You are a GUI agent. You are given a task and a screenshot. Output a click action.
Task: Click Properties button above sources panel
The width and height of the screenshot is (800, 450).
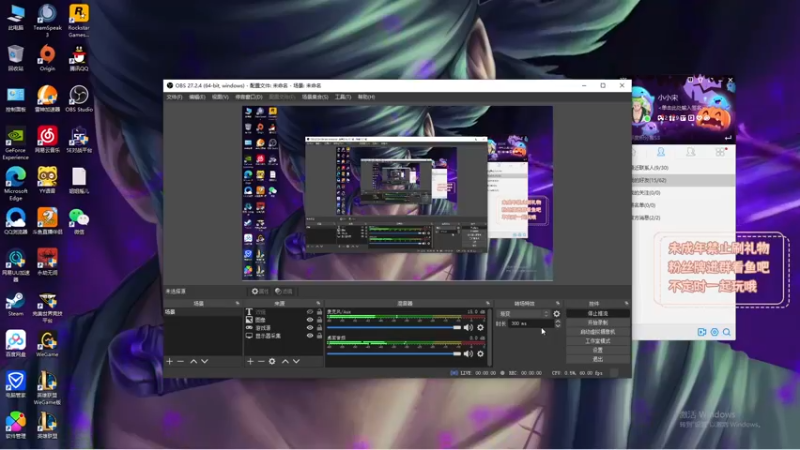[x=260, y=291]
